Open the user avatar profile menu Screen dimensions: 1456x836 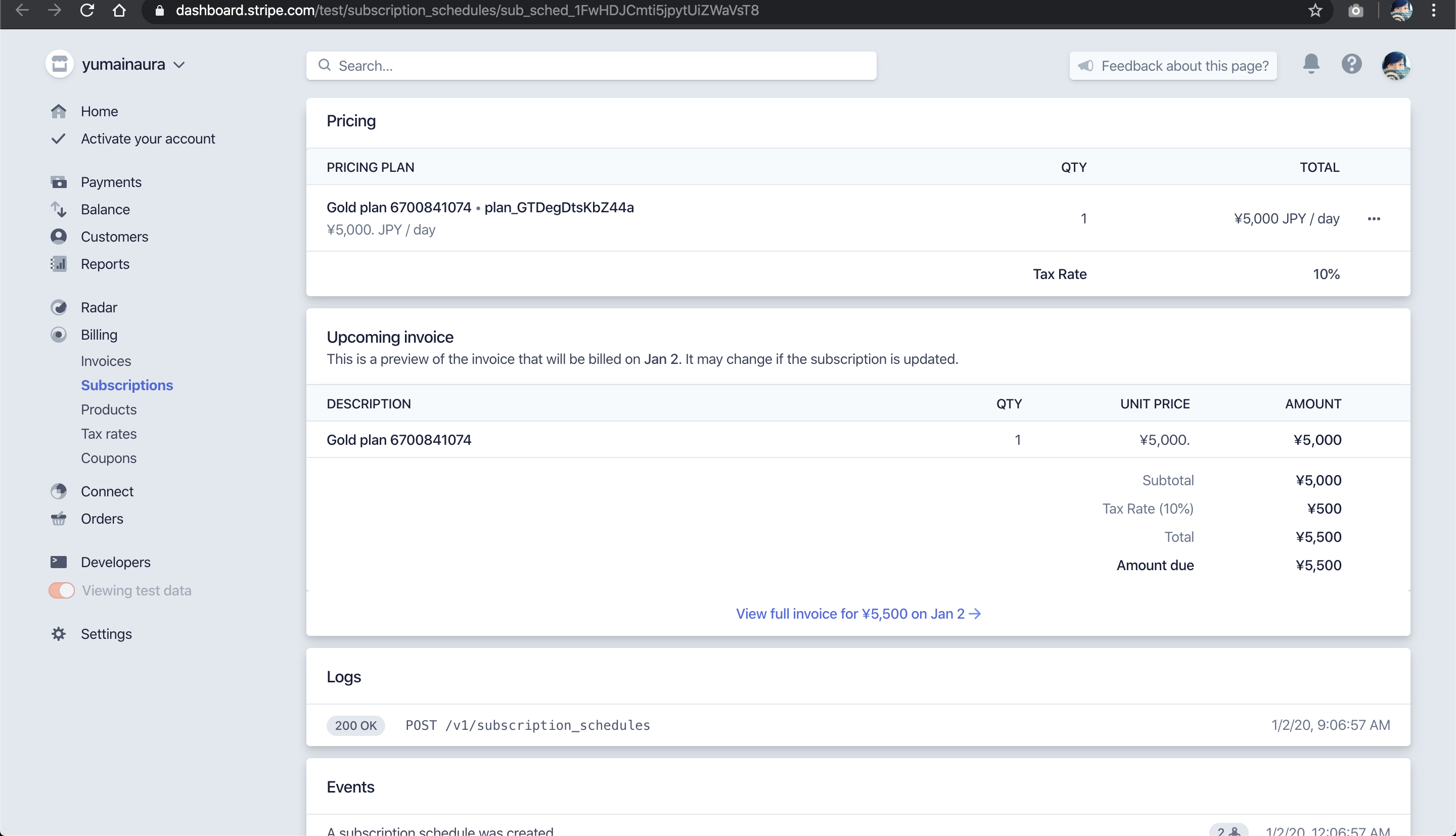point(1395,65)
